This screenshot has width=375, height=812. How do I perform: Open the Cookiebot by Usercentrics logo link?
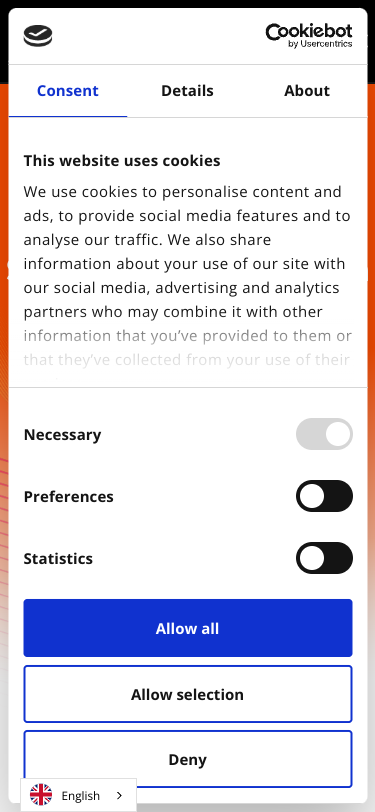[x=309, y=36]
